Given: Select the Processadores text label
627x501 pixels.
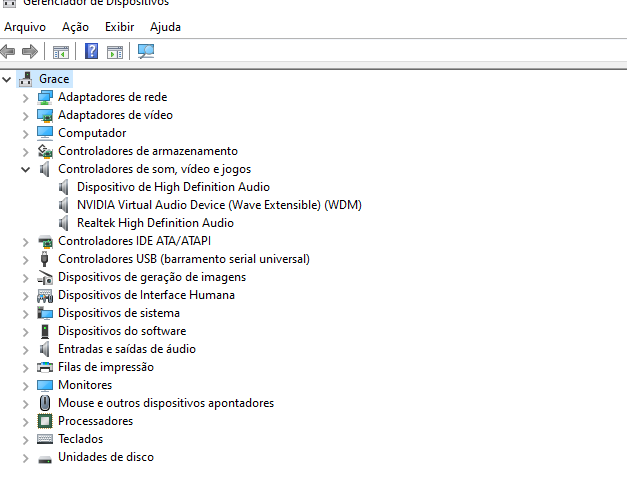Looking at the screenshot, I should (95, 421).
